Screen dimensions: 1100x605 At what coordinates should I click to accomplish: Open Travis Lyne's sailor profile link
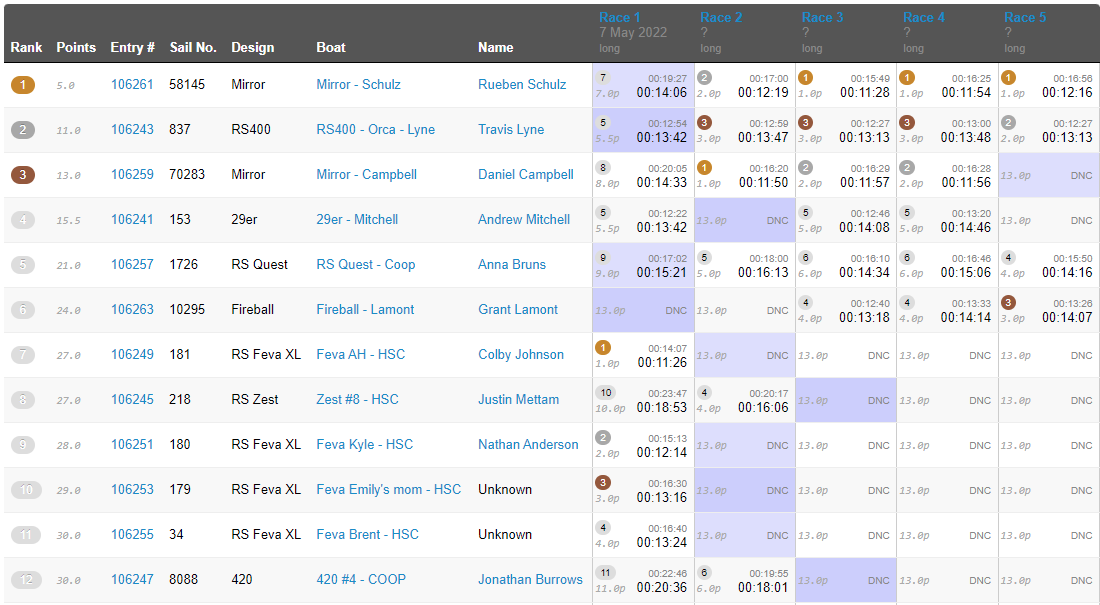pyautogui.click(x=511, y=129)
